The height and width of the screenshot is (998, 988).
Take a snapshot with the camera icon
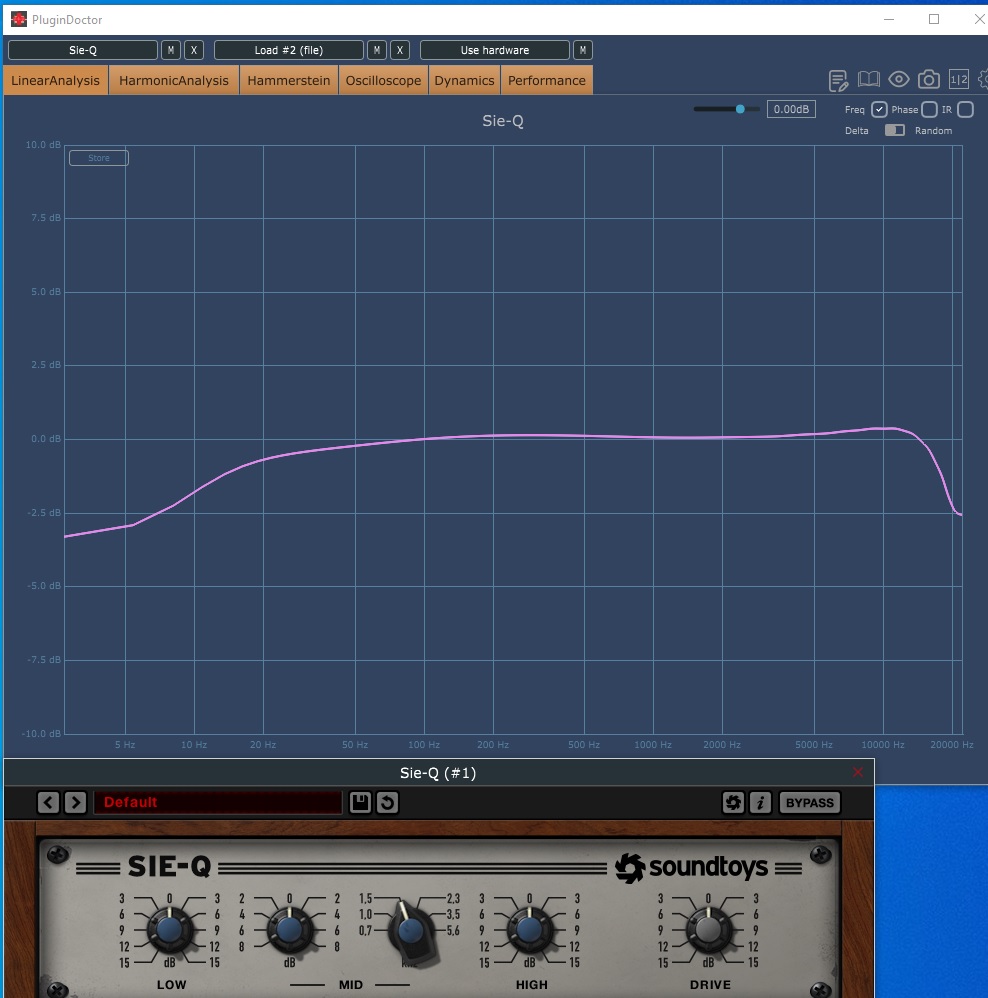click(928, 80)
